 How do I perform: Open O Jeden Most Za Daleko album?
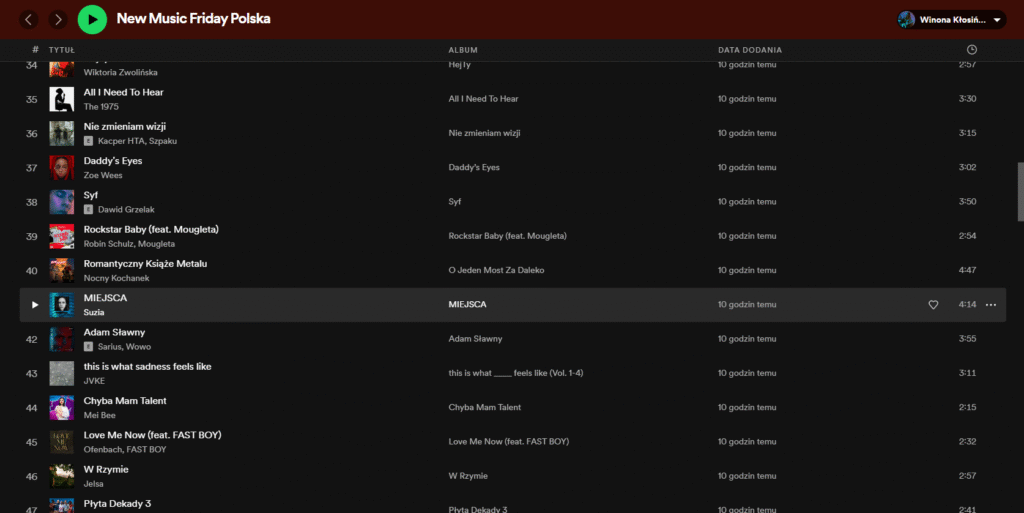[x=496, y=270]
